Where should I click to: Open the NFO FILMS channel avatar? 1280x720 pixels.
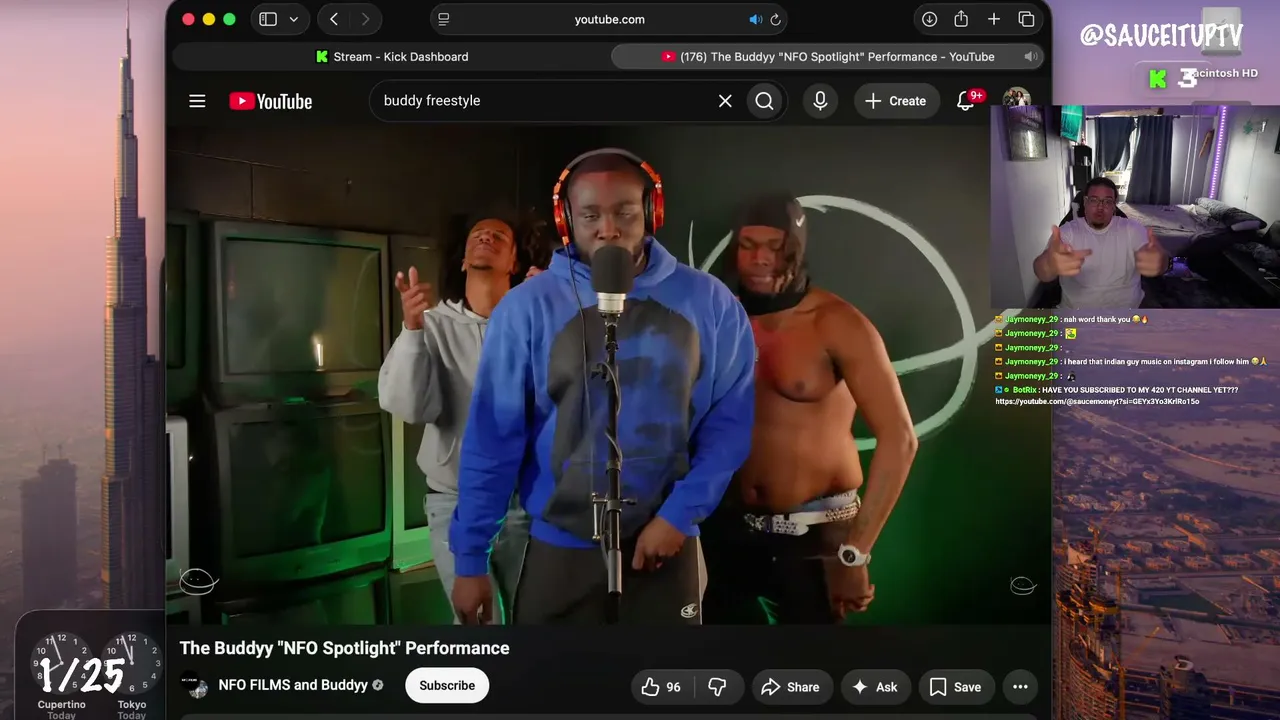coord(195,686)
